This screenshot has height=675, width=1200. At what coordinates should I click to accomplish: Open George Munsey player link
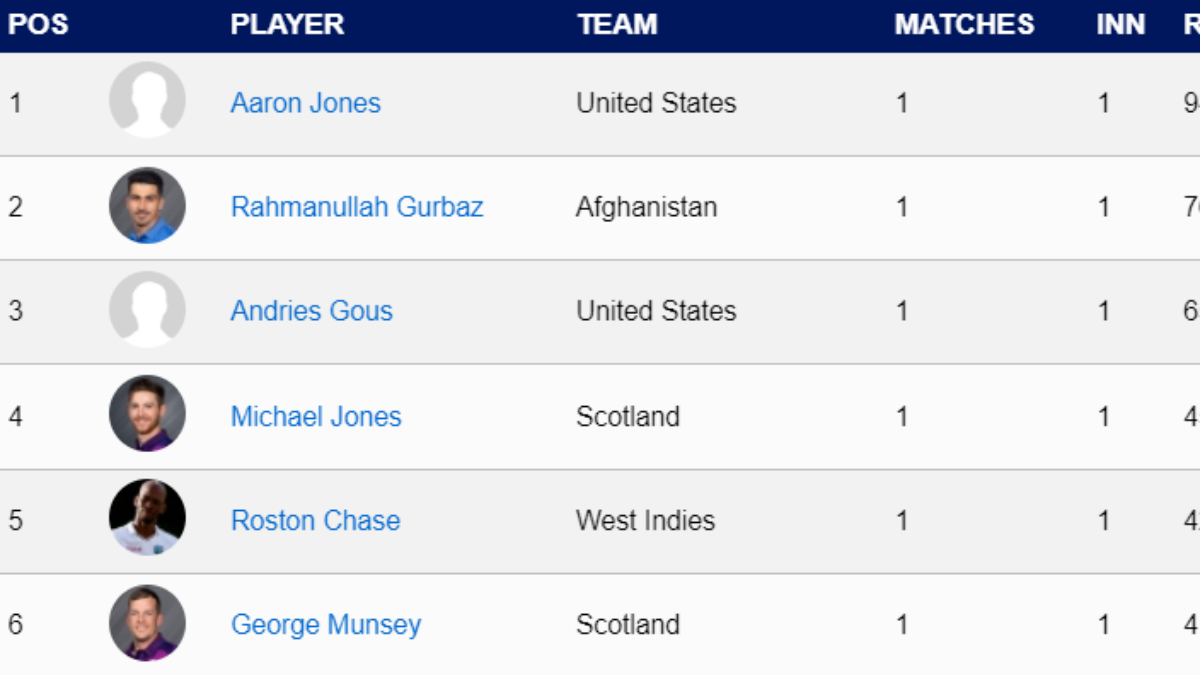click(x=325, y=625)
